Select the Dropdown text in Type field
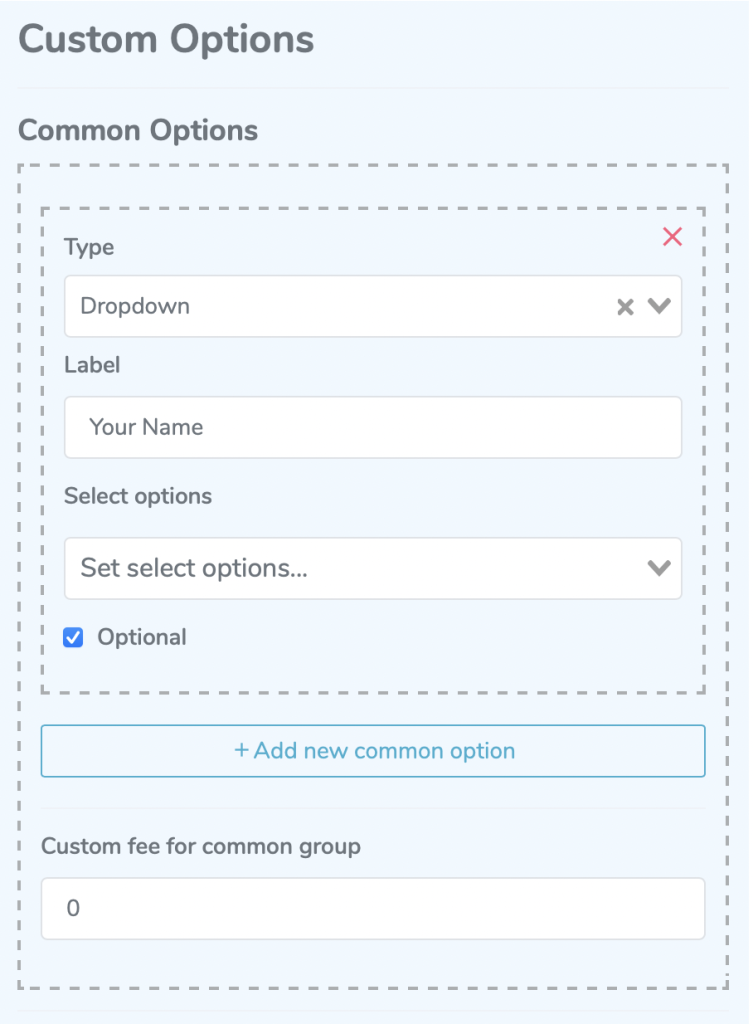This screenshot has height=1024, width=753. click(x=135, y=306)
